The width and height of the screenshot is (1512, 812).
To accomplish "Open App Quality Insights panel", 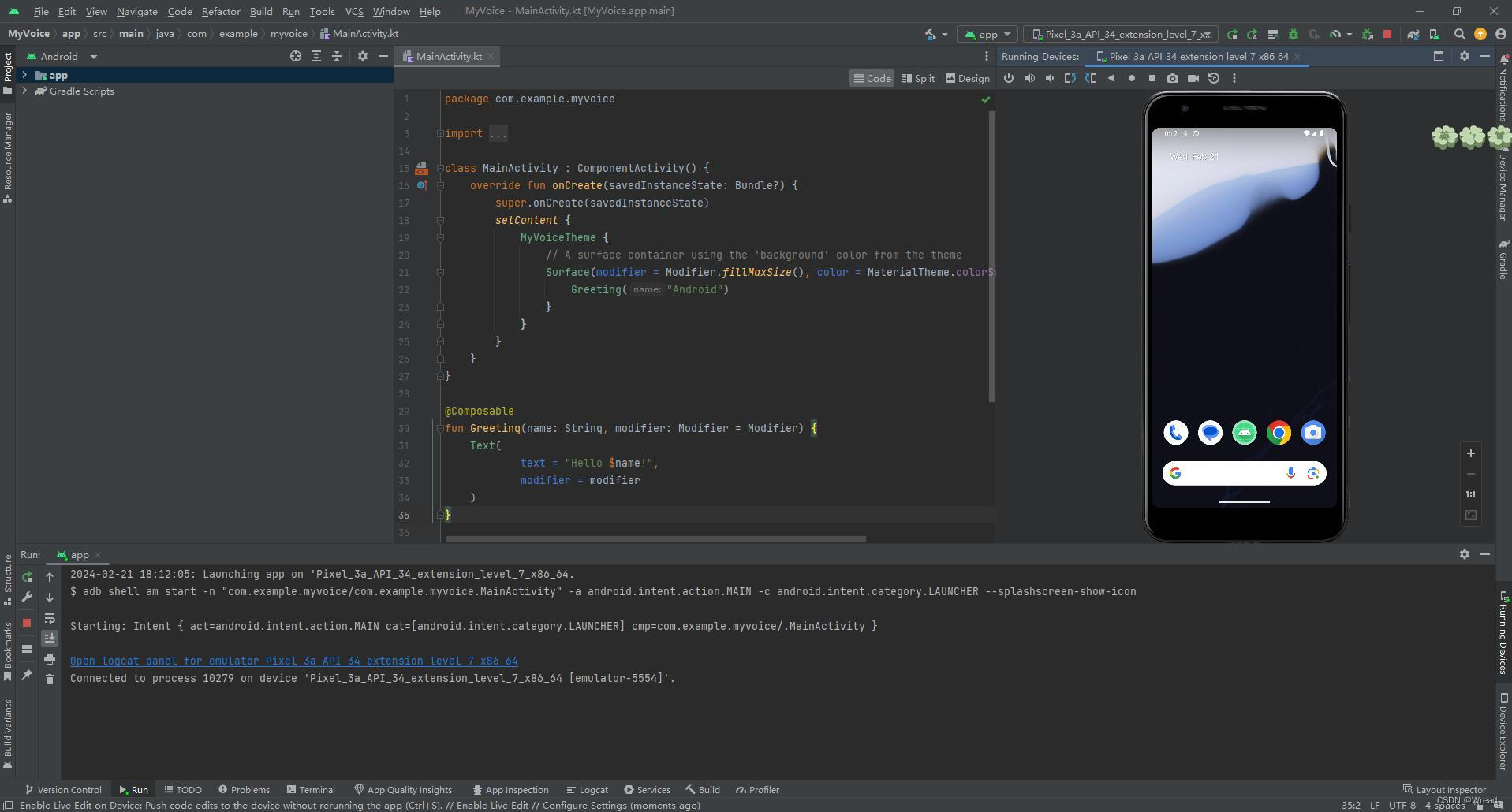I will [x=403, y=789].
